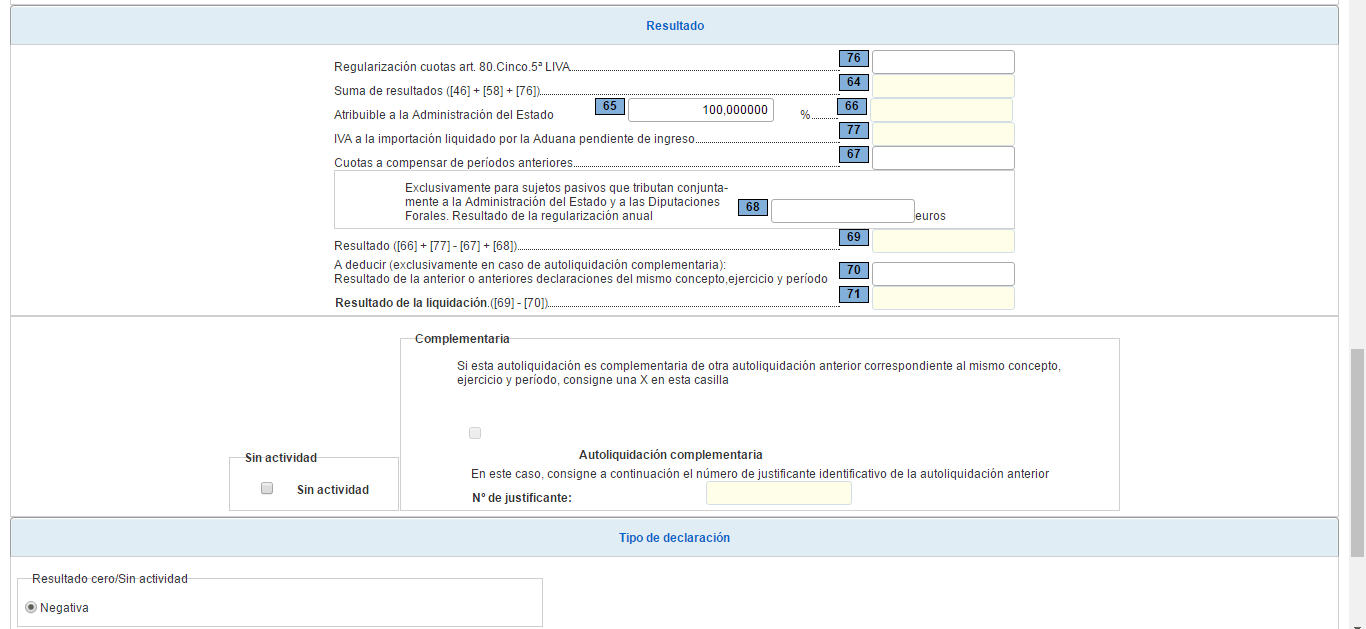Select the Negativa radio button
The height and width of the screenshot is (629, 1366).
[31, 607]
